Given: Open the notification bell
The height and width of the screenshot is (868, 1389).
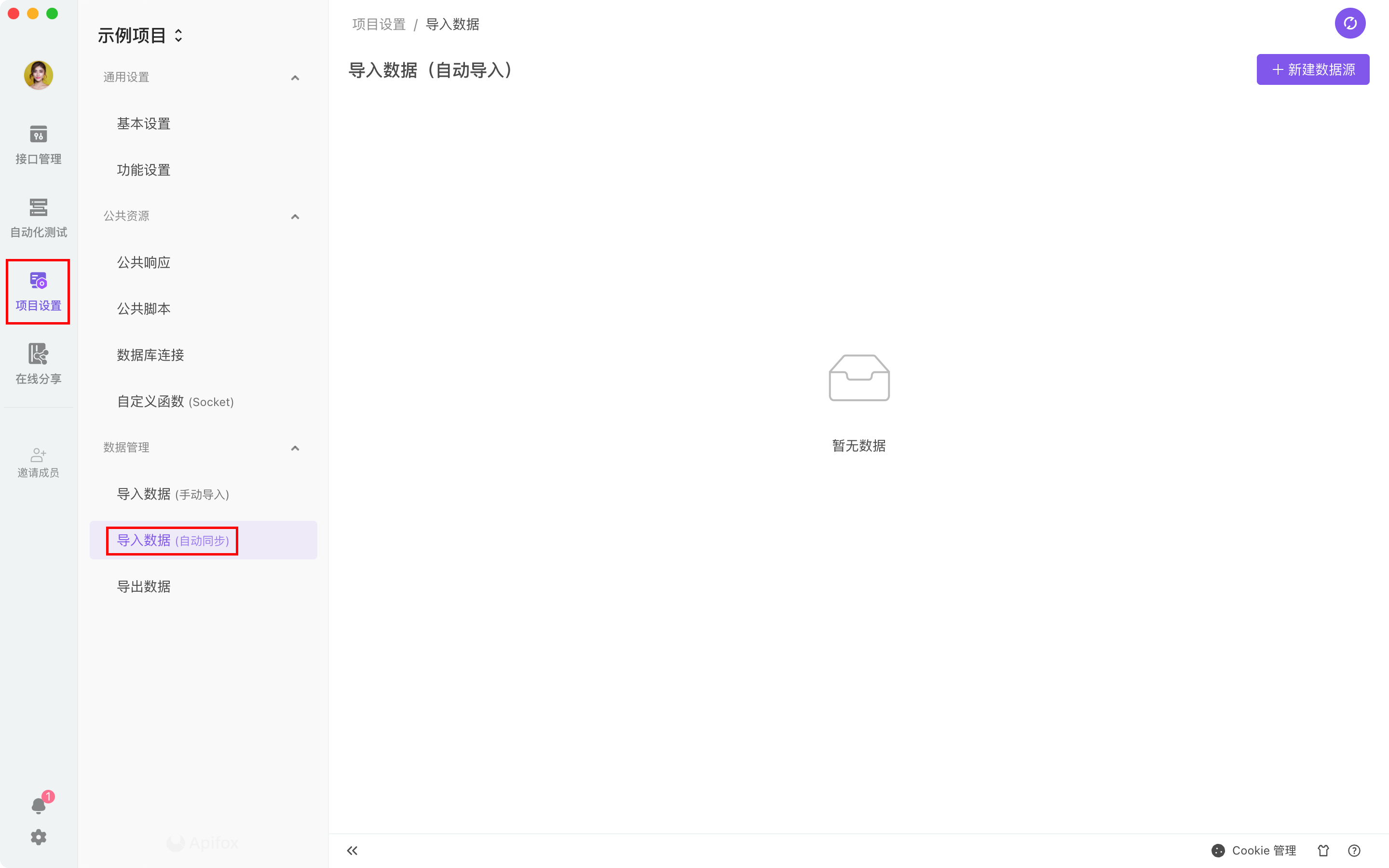Looking at the screenshot, I should (39, 805).
